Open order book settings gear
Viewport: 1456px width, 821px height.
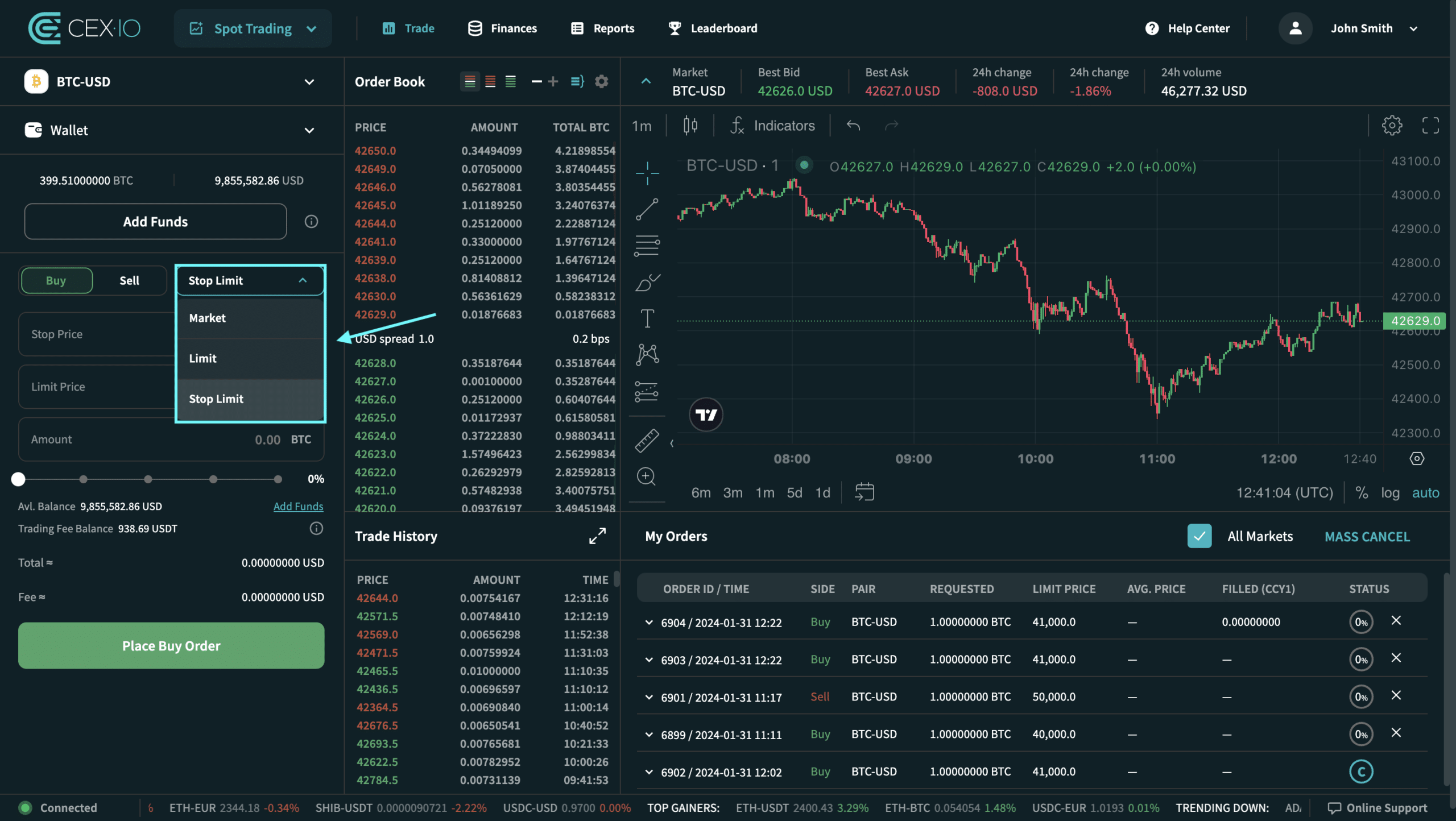[601, 82]
